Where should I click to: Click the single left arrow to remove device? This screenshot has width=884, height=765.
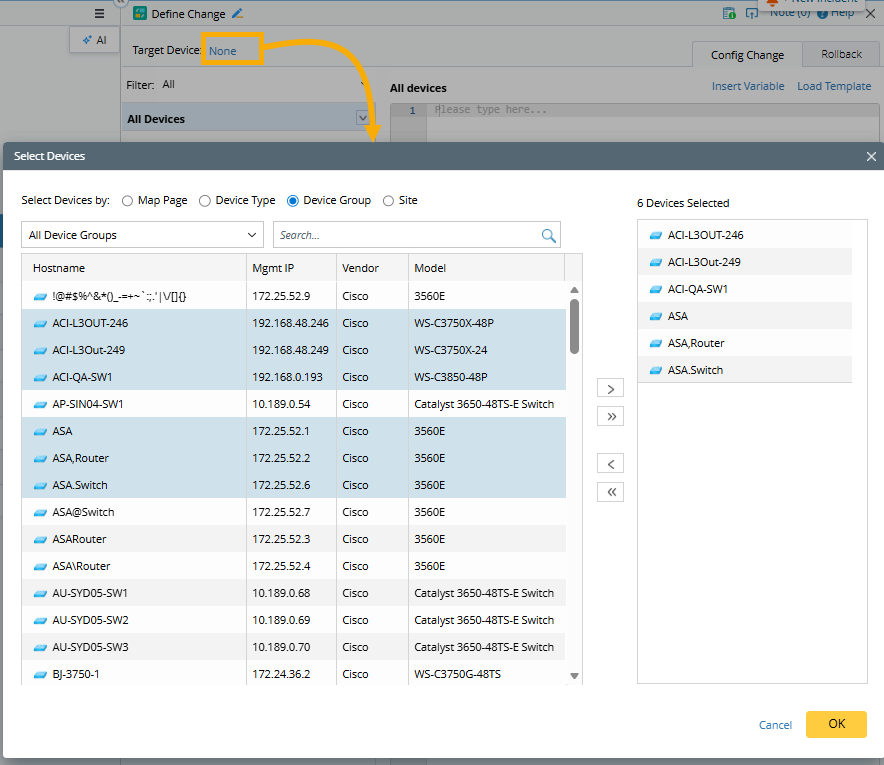tap(610, 464)
